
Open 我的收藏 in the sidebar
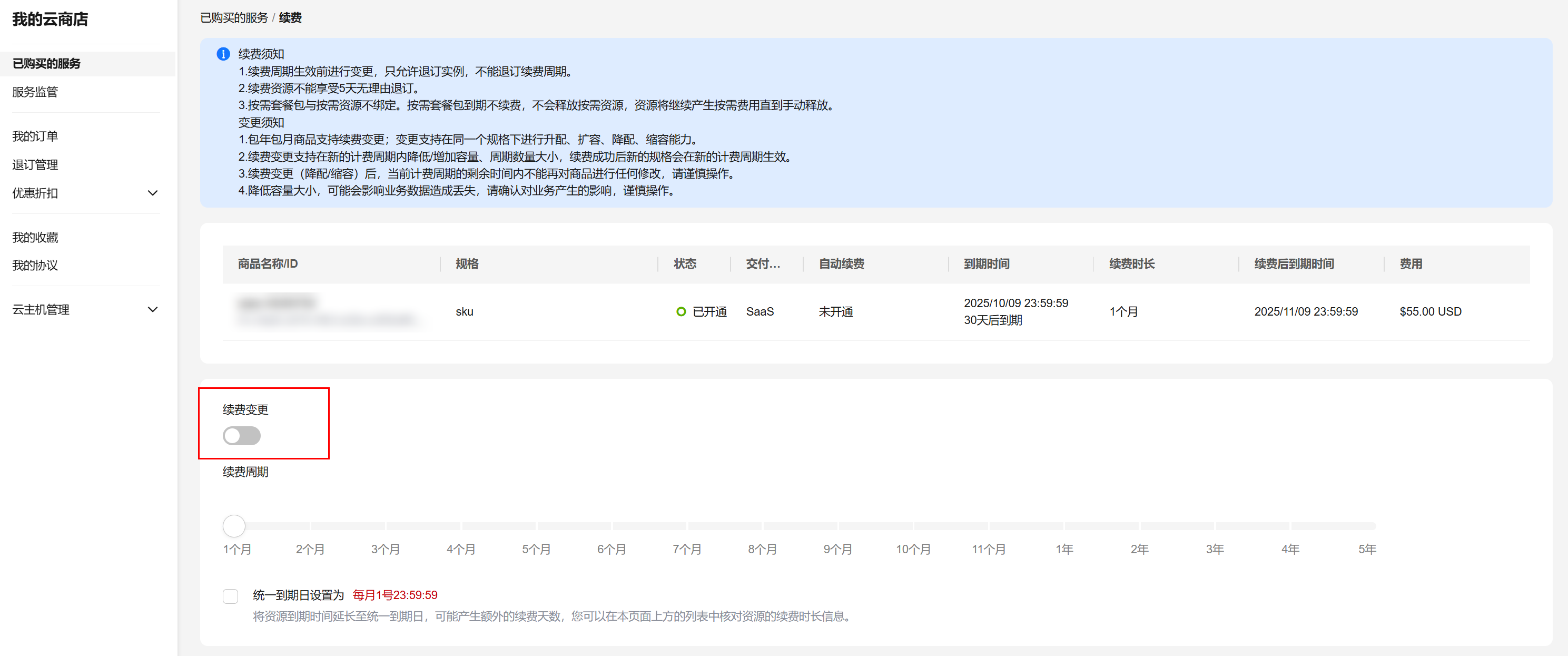click(x=35, y=238)
